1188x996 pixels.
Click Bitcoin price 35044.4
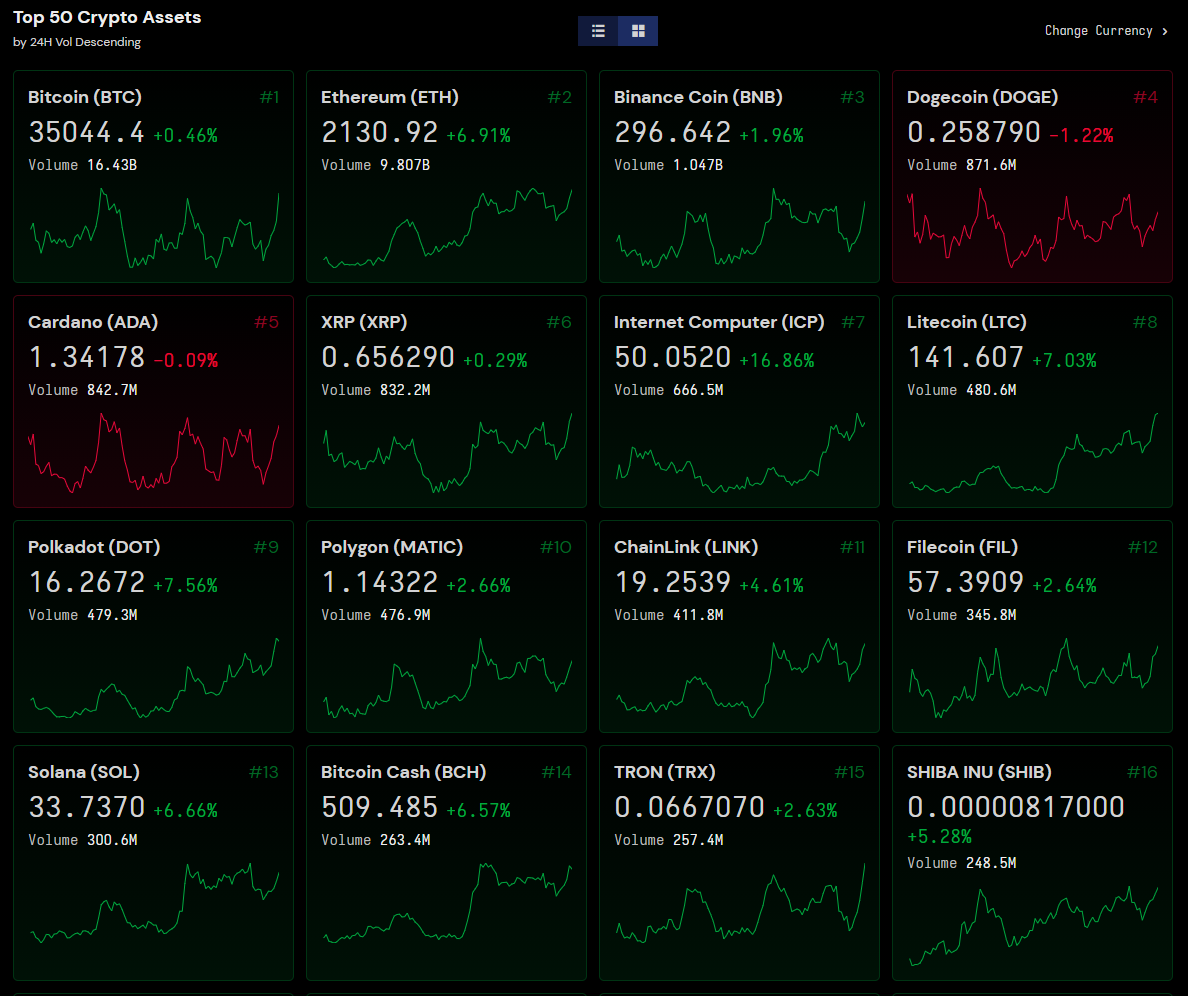[86, 133]
